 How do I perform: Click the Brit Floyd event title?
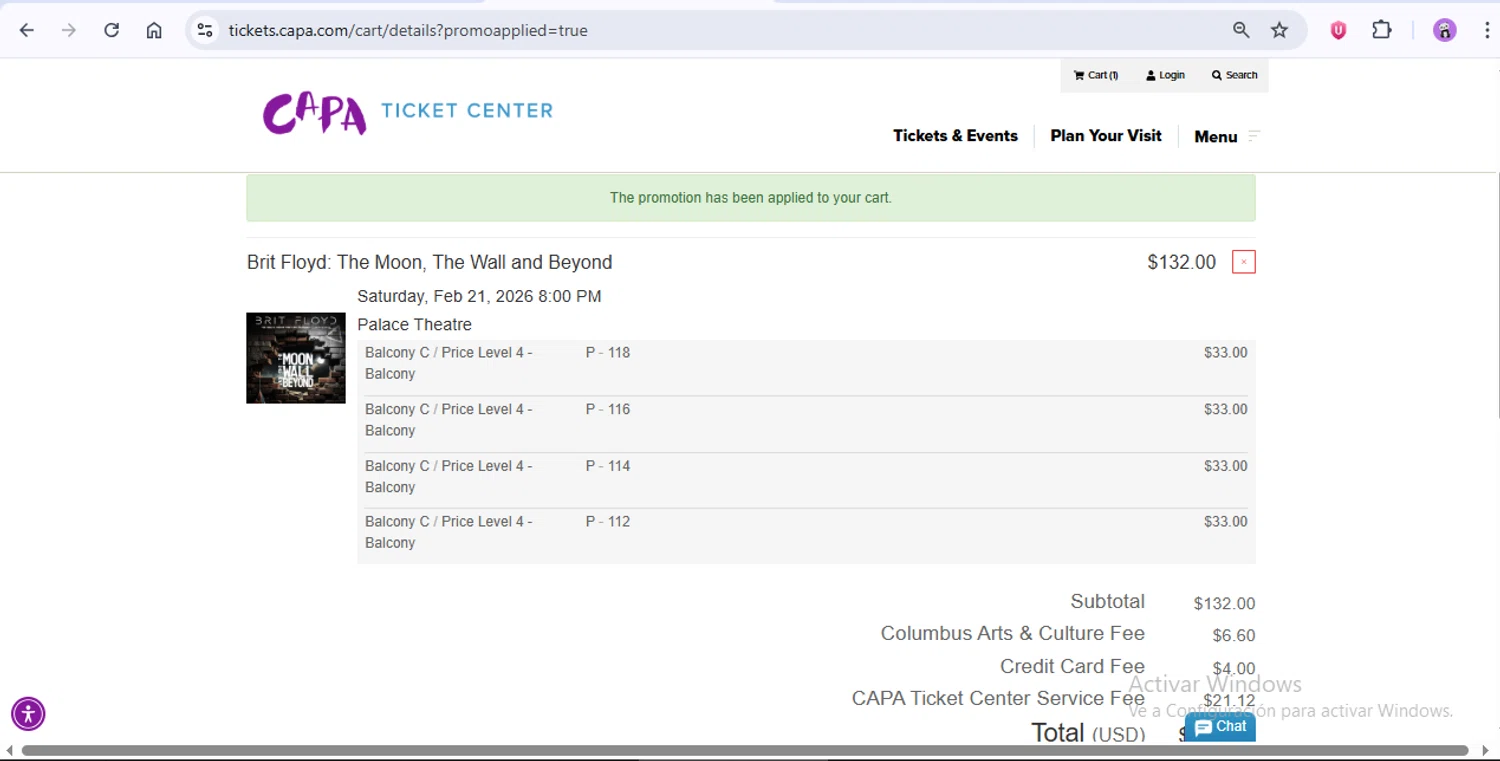pos(430,262)
